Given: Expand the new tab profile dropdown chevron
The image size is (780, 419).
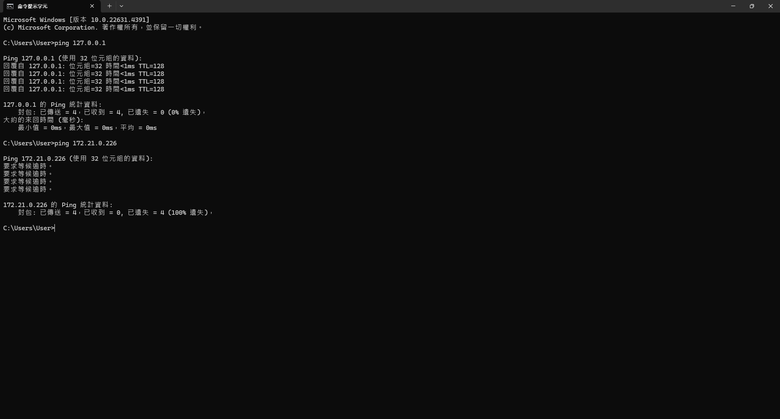Looking at the screenshot, I should (x=121, y=6).
